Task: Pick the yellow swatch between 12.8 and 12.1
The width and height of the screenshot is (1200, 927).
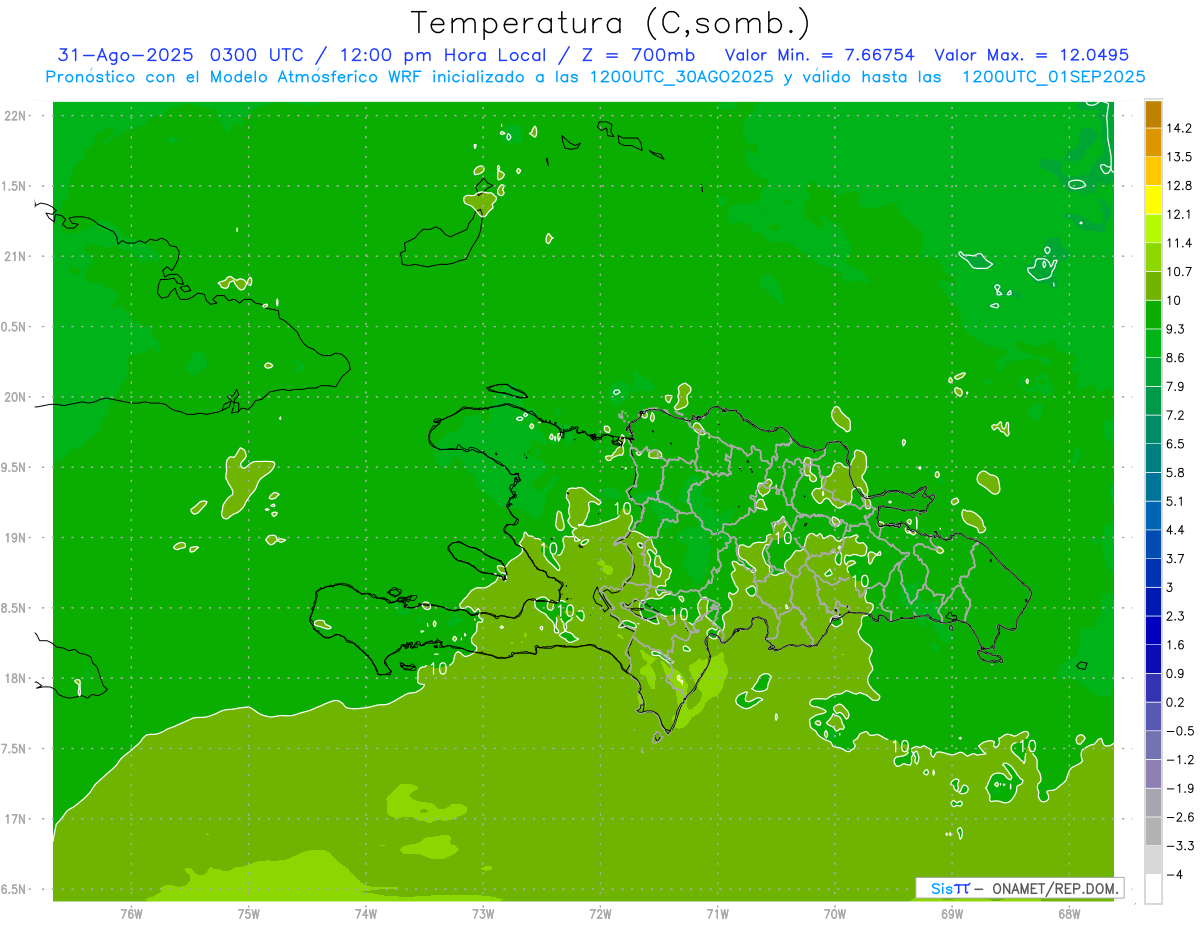Action: [x=1154, y=200]
